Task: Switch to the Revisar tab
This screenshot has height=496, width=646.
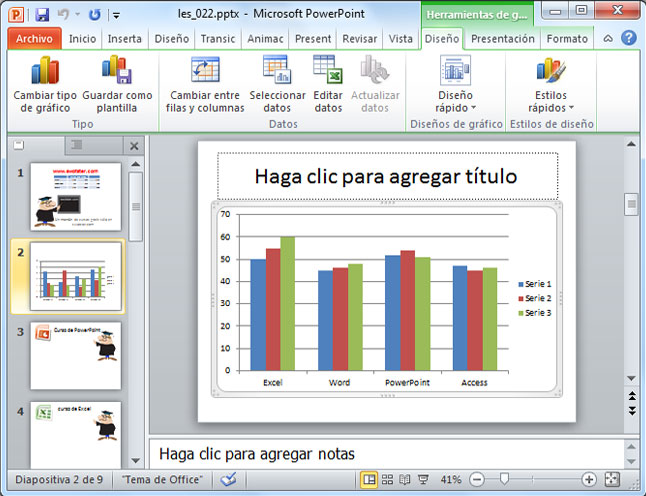Action: 360,39
